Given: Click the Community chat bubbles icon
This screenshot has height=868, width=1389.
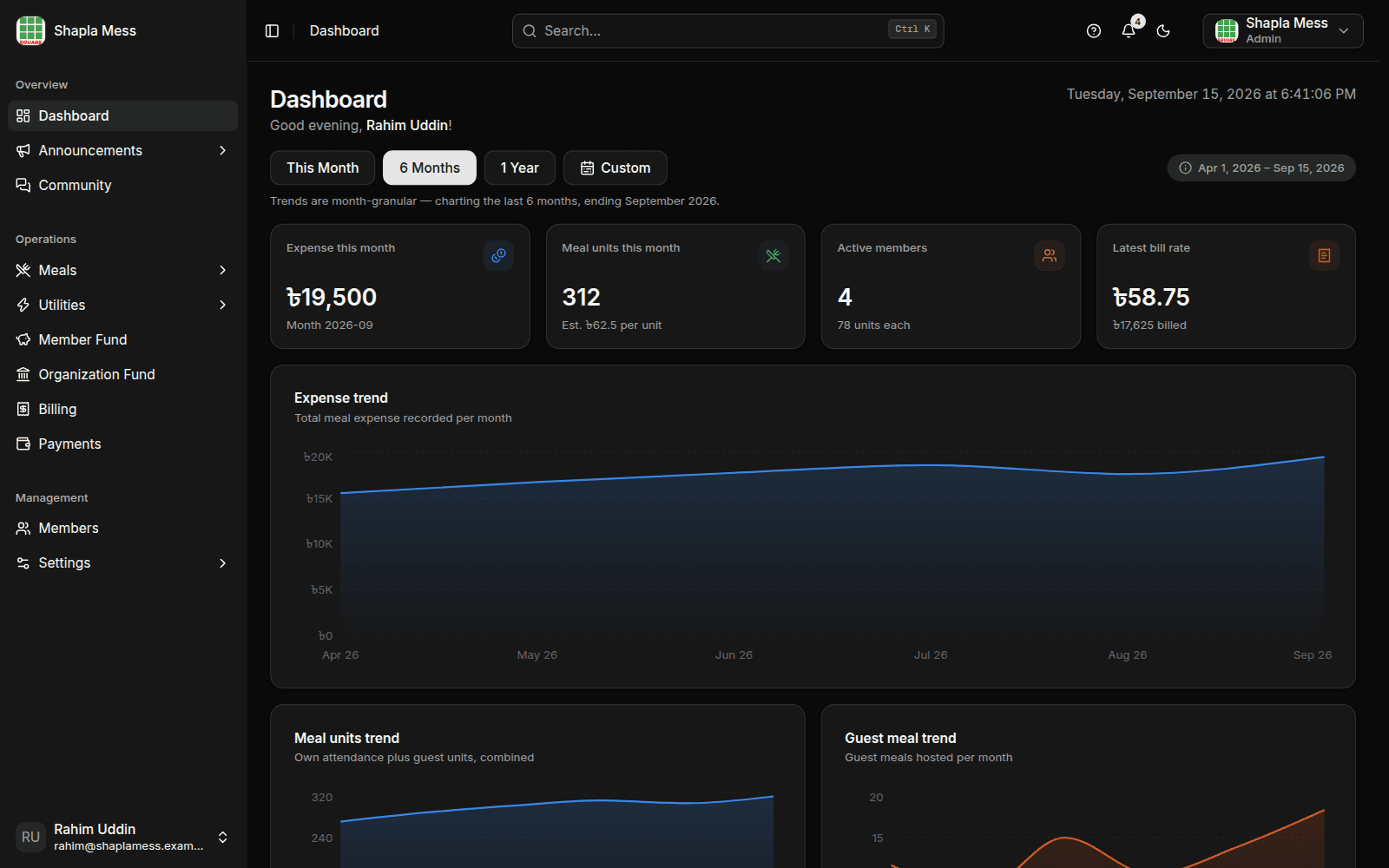Looking at the screenshot, I should click(x=23, y=185).
